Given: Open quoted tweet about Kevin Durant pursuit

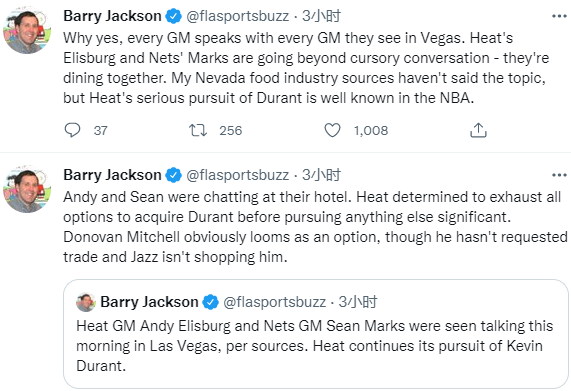Looking at the screenshot, I should (316, 334).
